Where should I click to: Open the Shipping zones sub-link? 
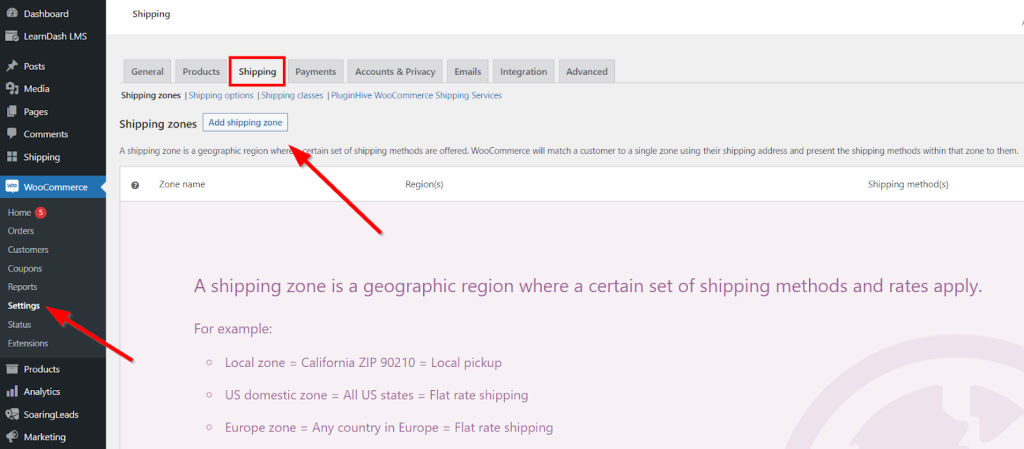pos(151,95)
